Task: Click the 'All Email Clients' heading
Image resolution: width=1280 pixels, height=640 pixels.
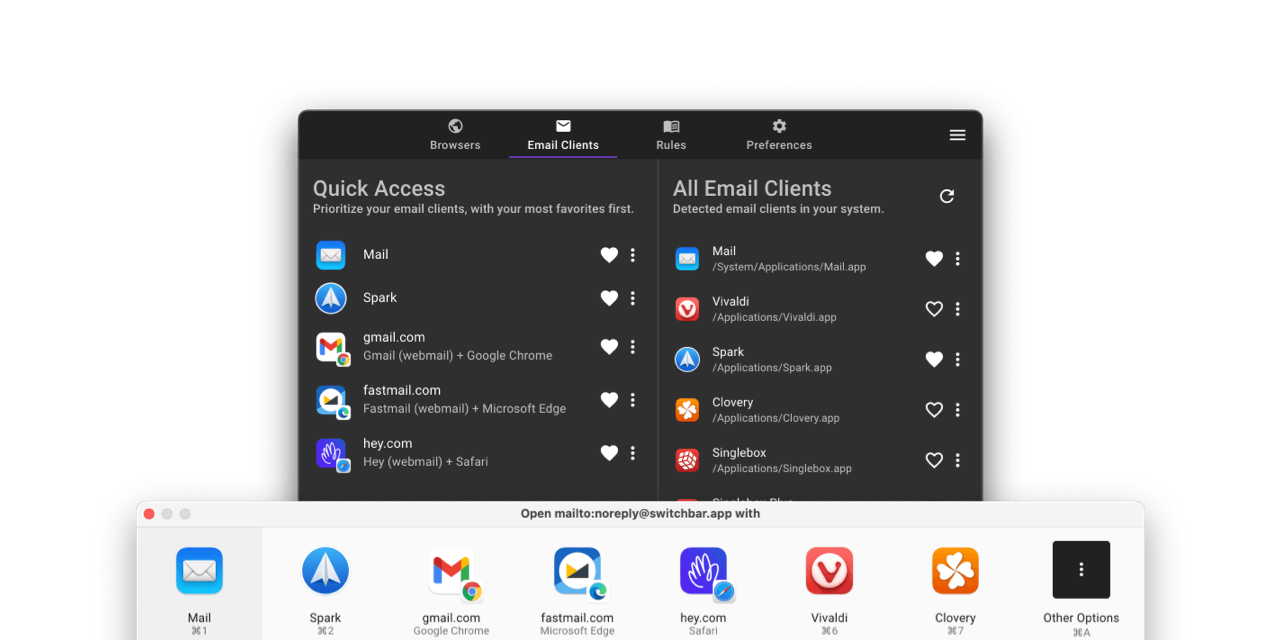Action: click(x=752, y=188)
